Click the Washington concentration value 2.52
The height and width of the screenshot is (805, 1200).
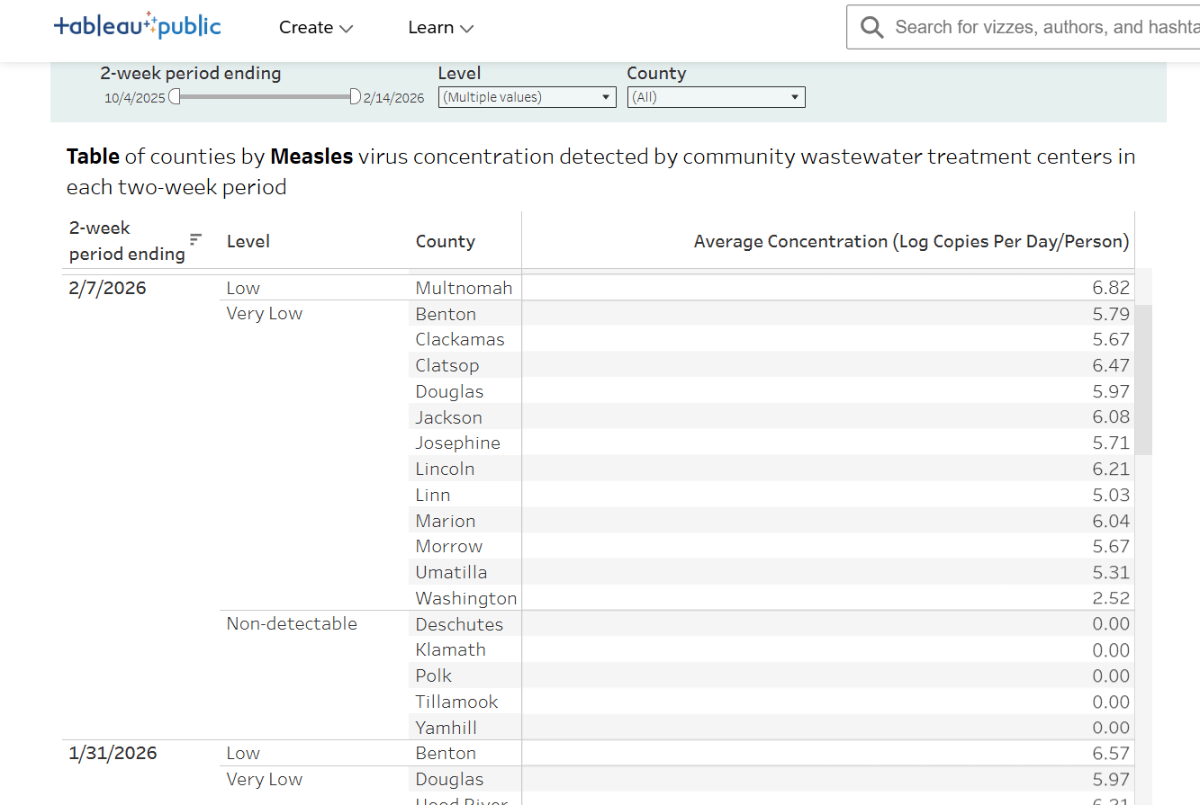pos(1110,598)
